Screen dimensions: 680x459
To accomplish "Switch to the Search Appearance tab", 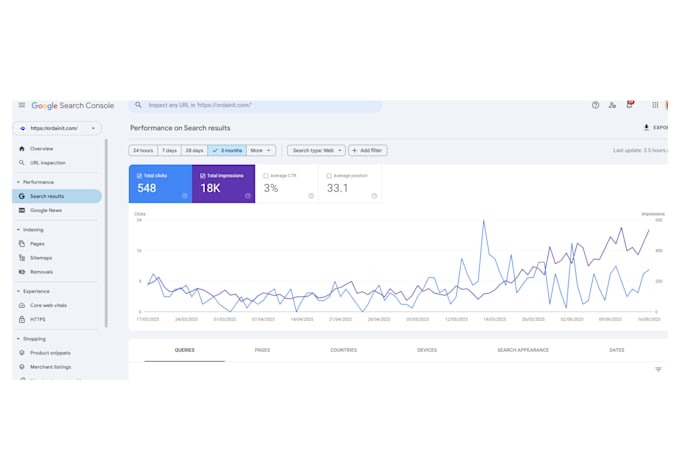I will pos(523,350).
